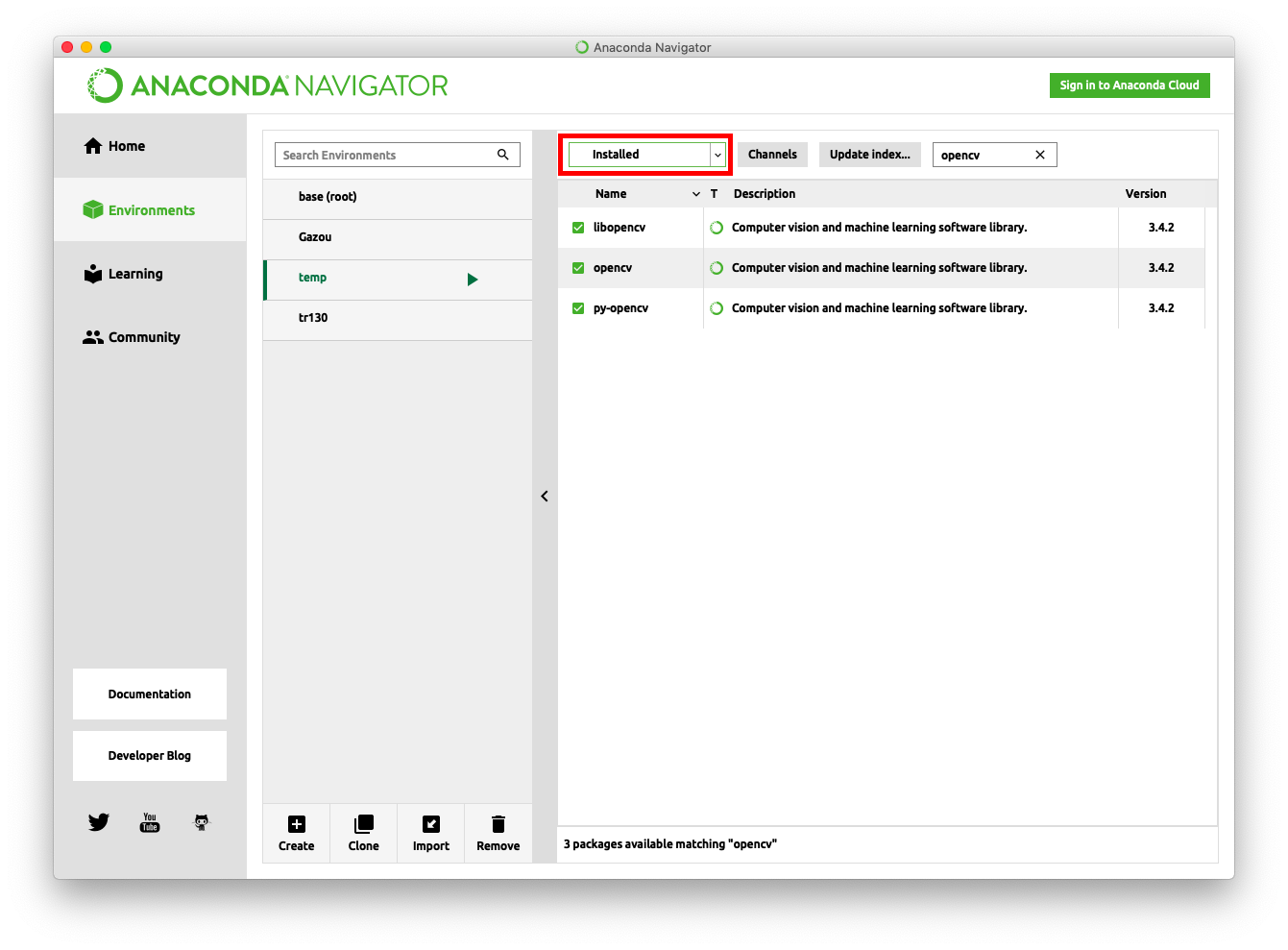The width and height of the screenshot is (1288, 950).
Task: Select the base (root) environment
Action: (x=398, y=197)
